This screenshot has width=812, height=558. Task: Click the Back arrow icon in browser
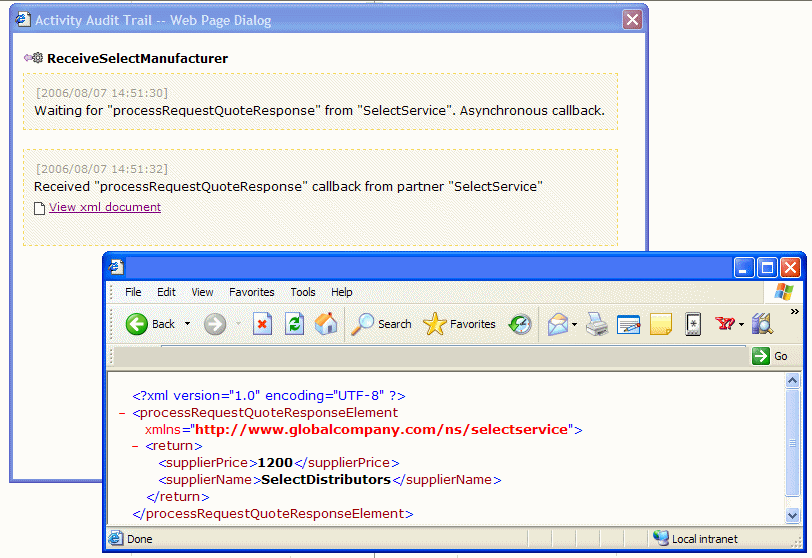click(x=137, y=325)
